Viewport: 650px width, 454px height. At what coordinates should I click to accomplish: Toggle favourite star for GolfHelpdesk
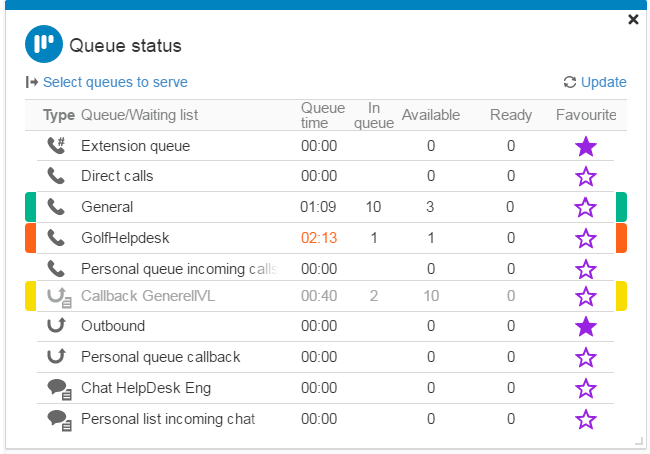point(586,238)
